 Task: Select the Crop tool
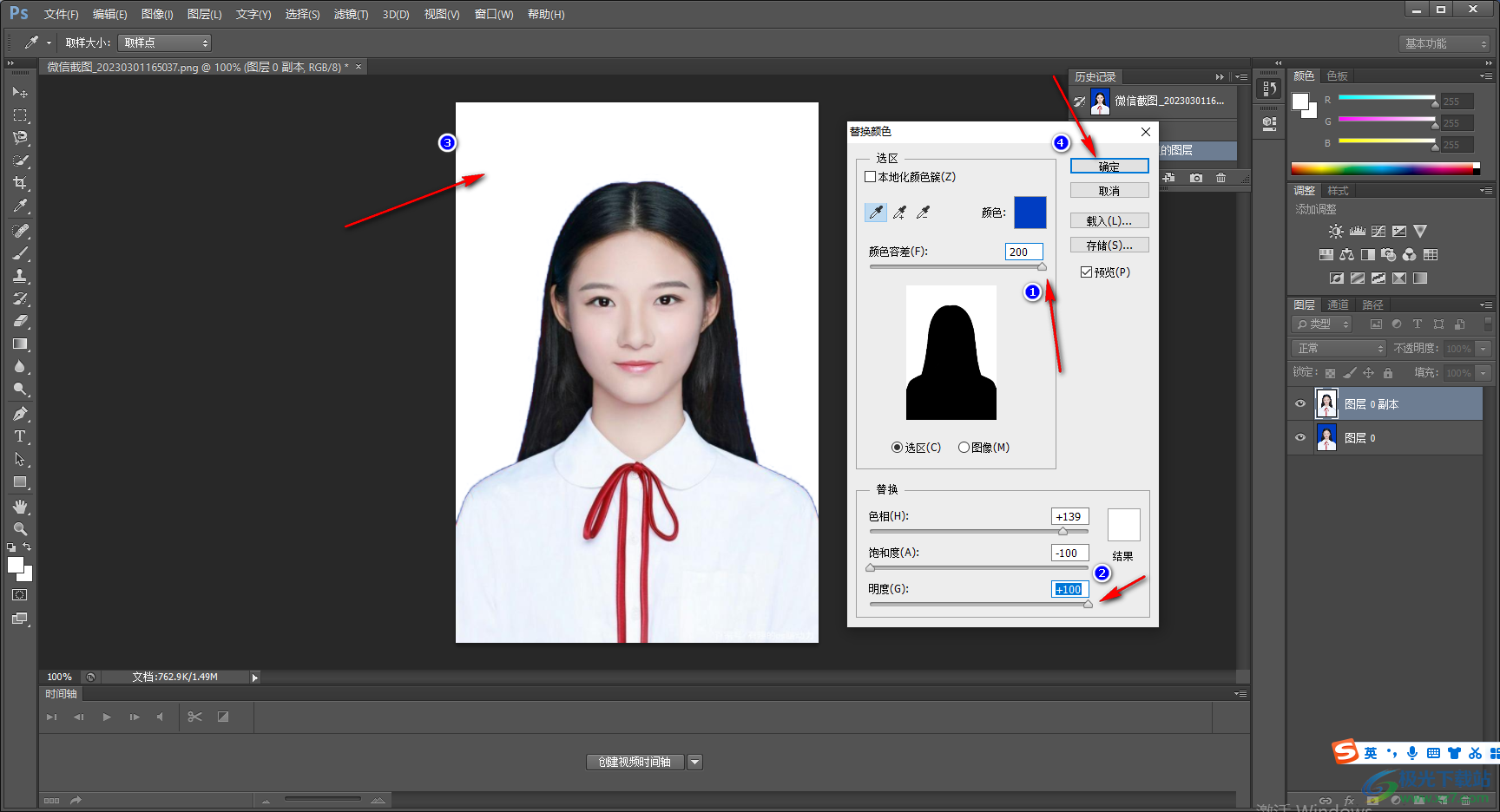20,183
